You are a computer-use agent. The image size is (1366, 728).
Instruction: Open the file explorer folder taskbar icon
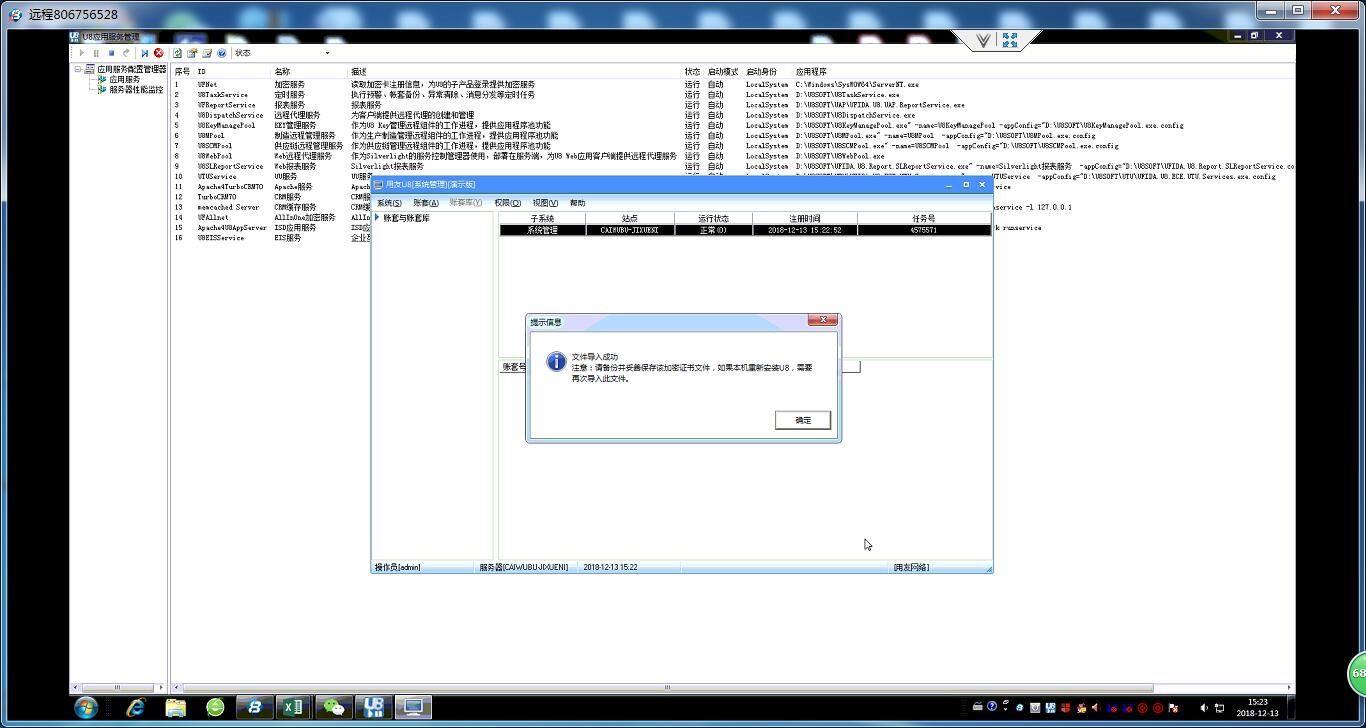coord(176,708)
